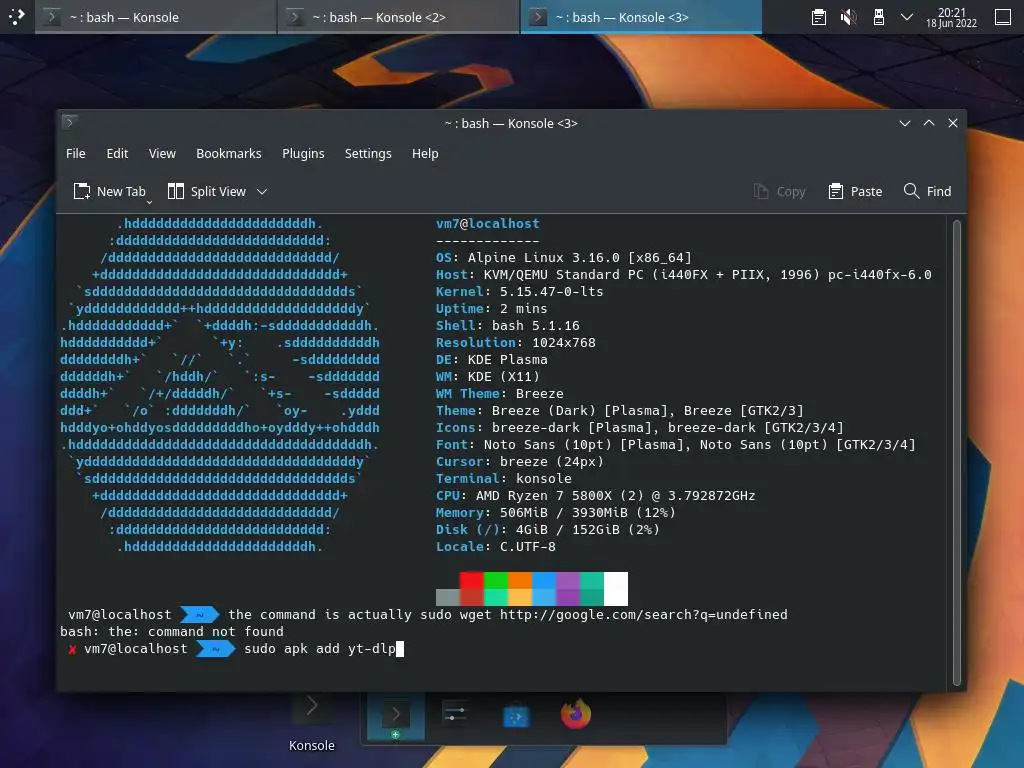Click the Paste toolbar button
The height and width of the screenshot is (768, 1024).
(855, 191)
